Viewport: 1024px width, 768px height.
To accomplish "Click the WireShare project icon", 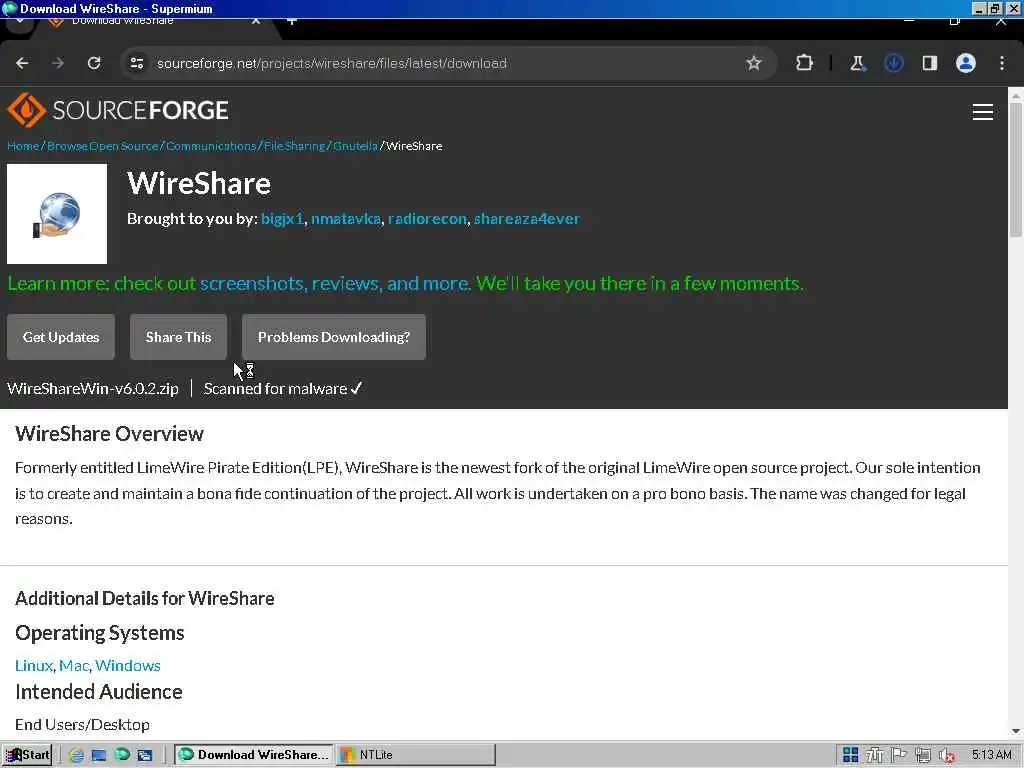I will click(x=57, y=214).
